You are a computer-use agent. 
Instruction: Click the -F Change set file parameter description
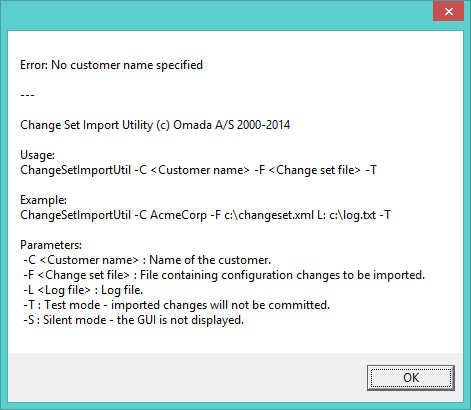224,275
